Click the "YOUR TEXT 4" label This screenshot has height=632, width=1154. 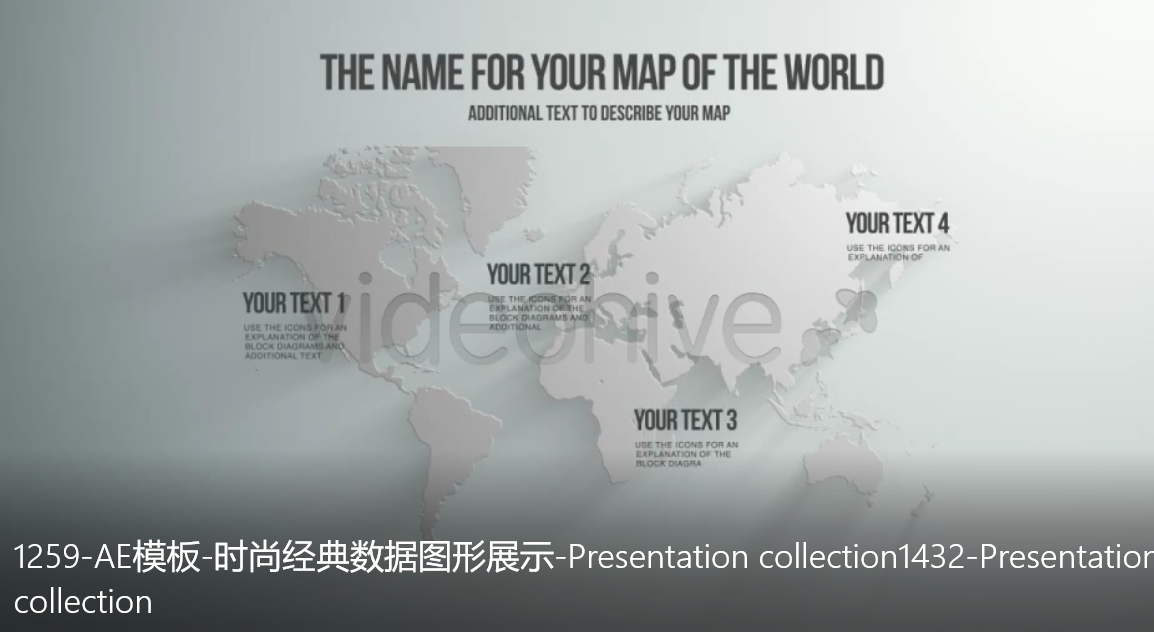897,223
